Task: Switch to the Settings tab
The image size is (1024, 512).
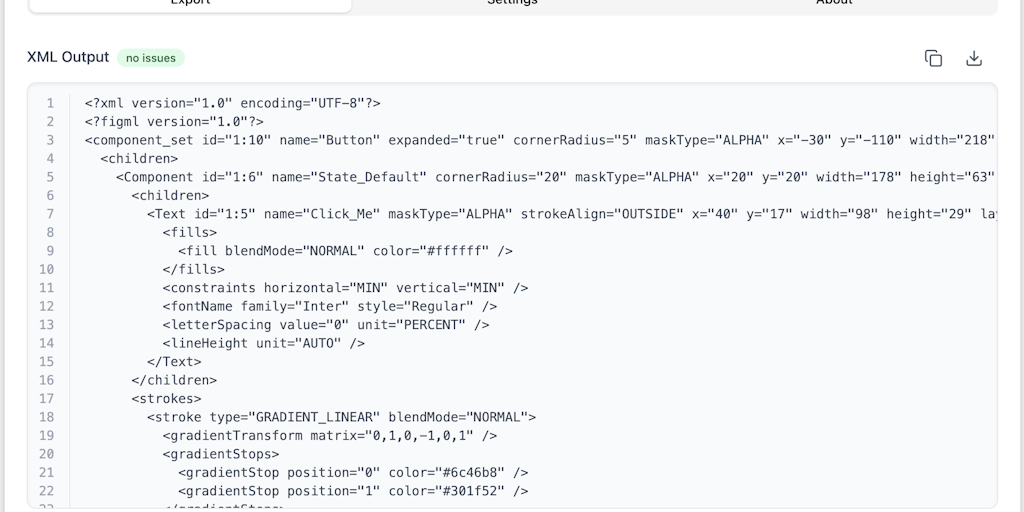Action: (512, 3)
